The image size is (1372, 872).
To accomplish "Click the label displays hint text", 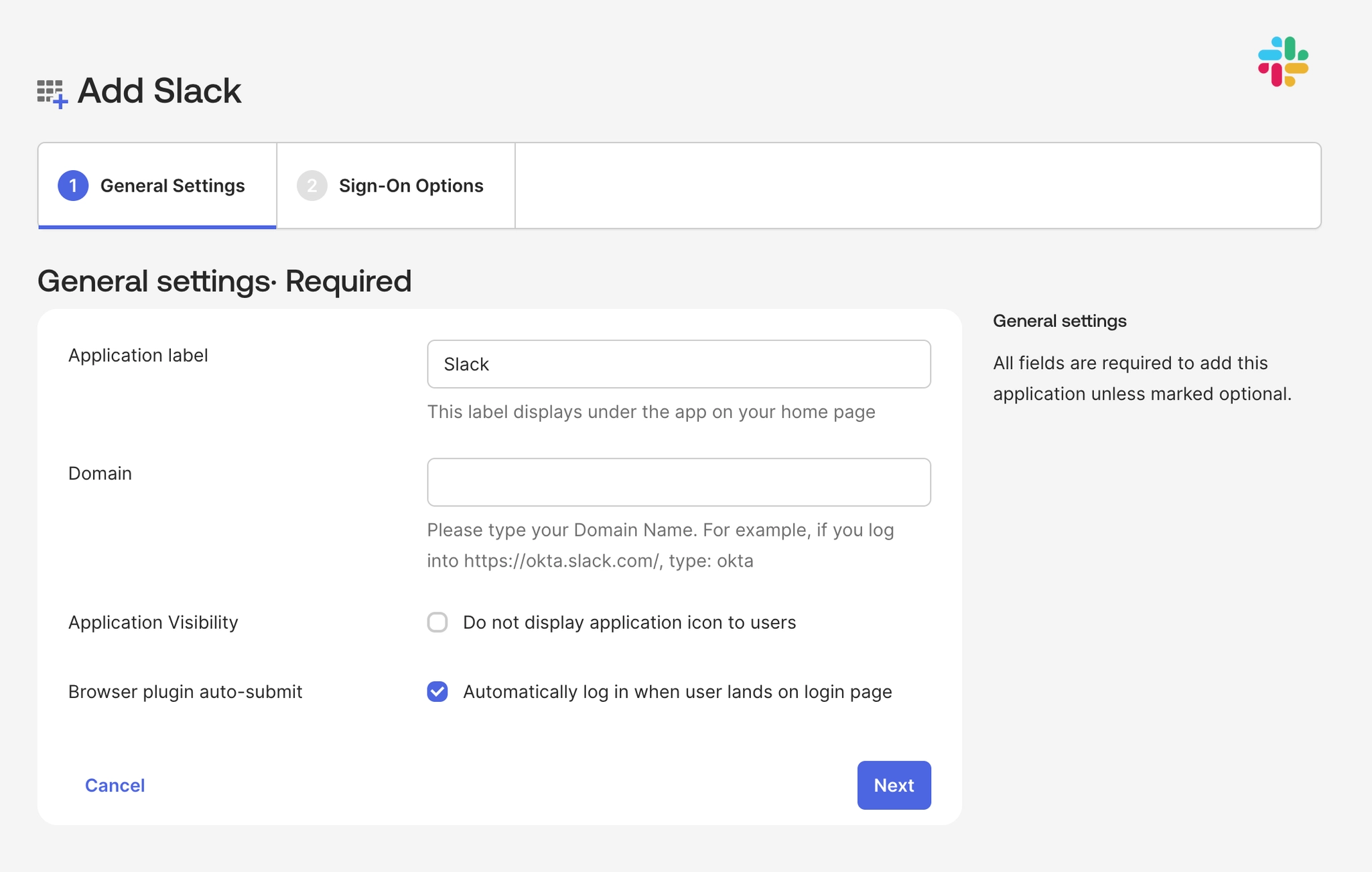I will point(651,411).
